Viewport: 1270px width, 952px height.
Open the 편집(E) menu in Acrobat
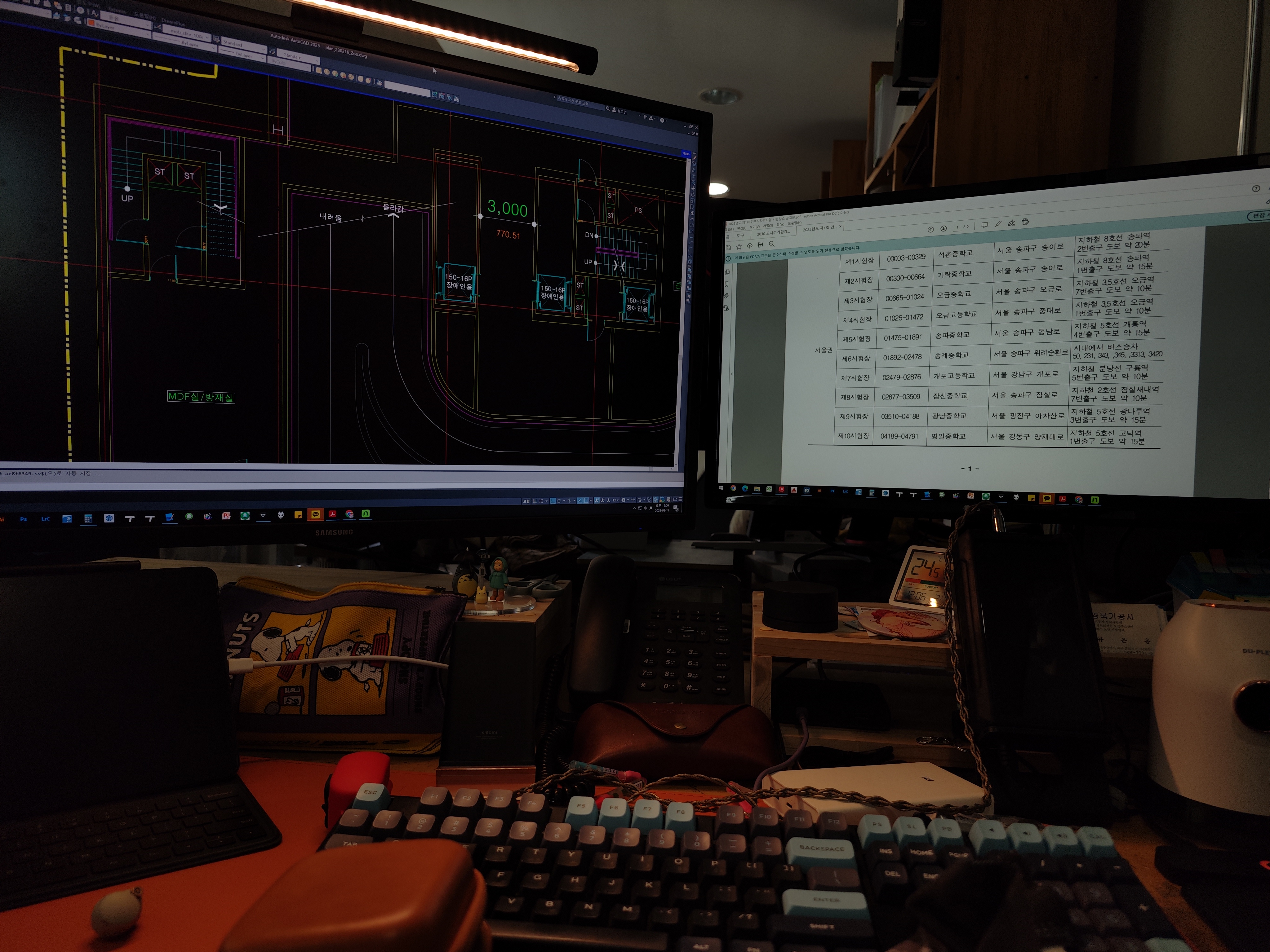[742, 228]
